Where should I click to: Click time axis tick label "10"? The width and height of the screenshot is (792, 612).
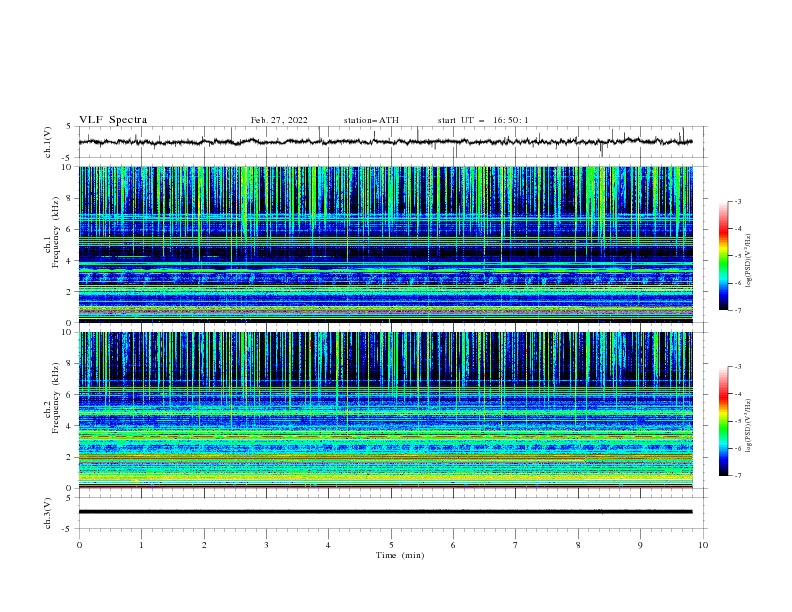tap(703, 545)
